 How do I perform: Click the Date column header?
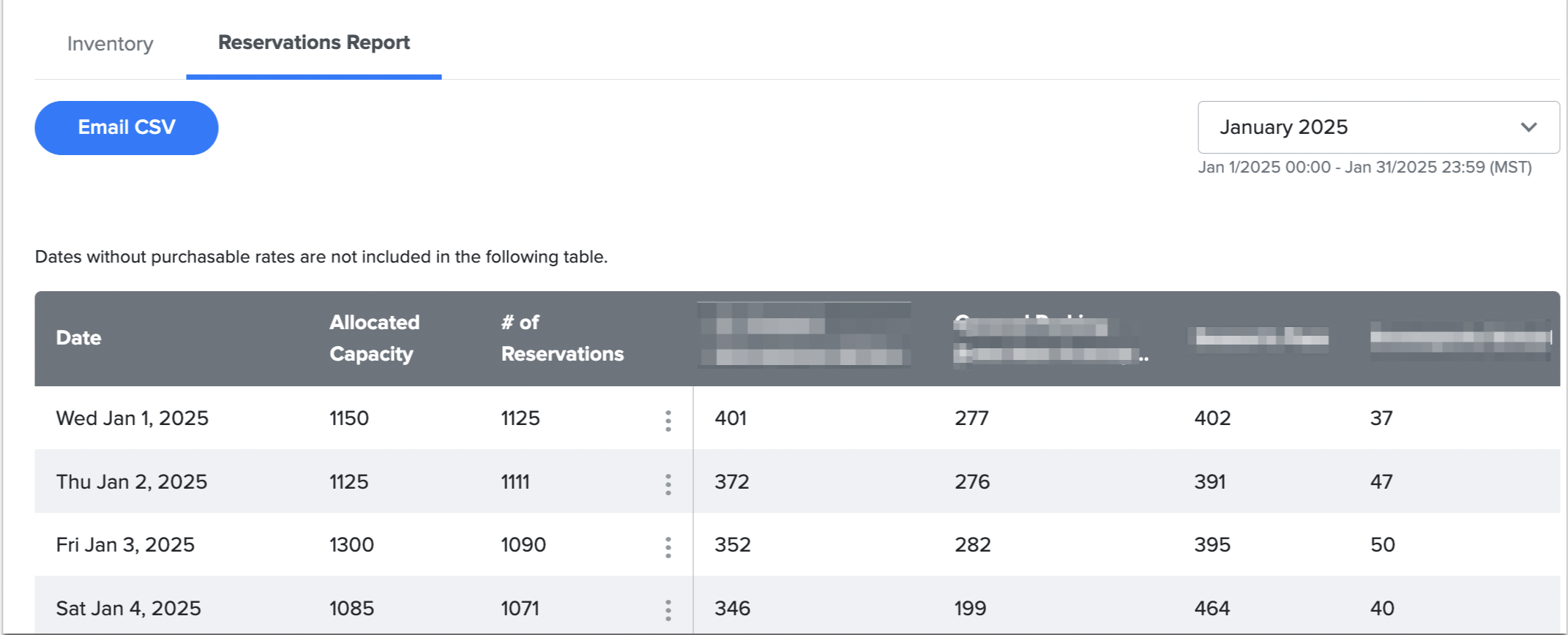tap(78, 338)
